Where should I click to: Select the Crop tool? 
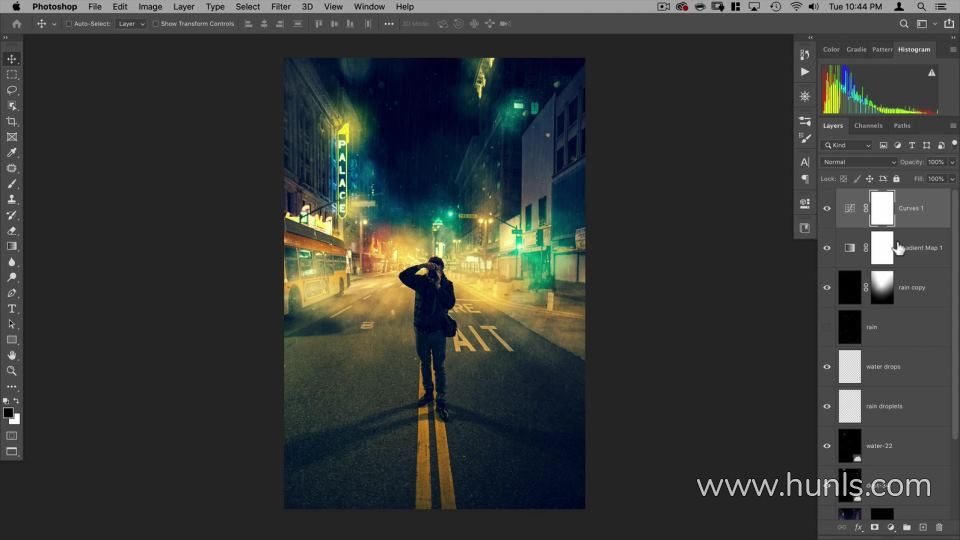tap(12, 121)
